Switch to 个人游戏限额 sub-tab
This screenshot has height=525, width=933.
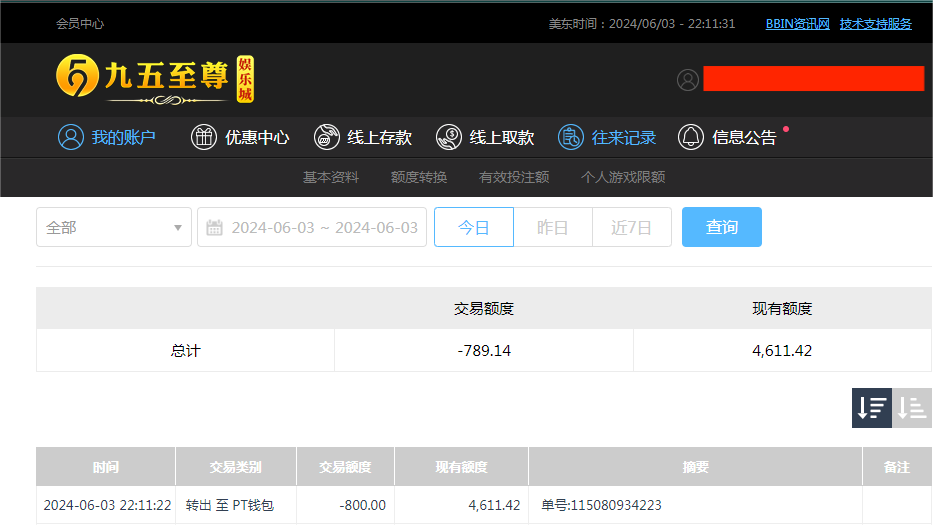623,177
